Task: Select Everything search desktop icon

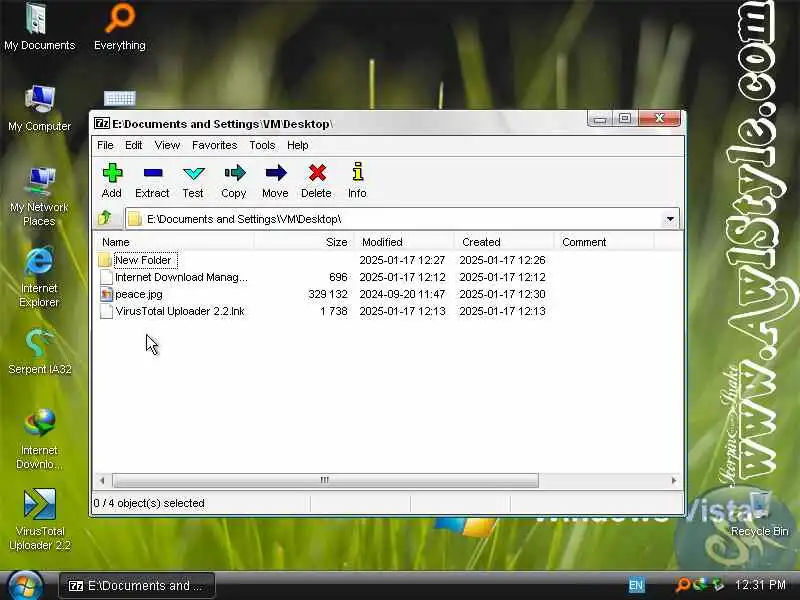Action: [120, 18]
